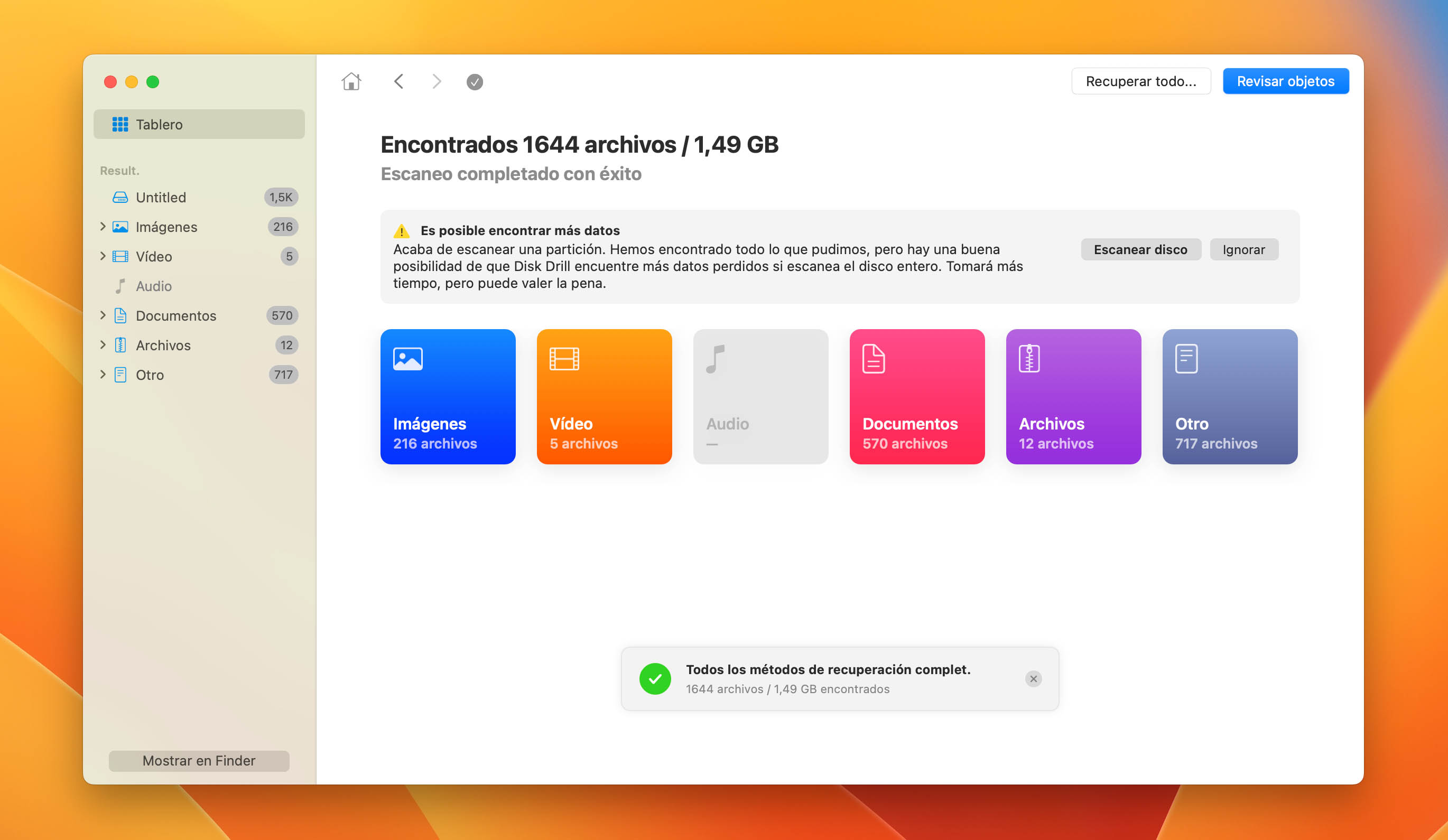
Task: Click the green success checkmark icon
Action: click(x=655, y=678)
